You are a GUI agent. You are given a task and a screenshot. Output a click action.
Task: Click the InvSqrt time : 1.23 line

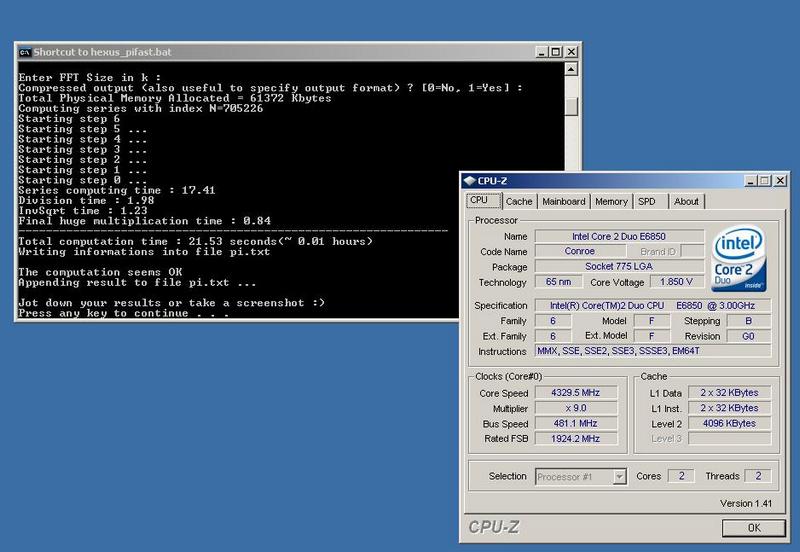tap(83, 211)
